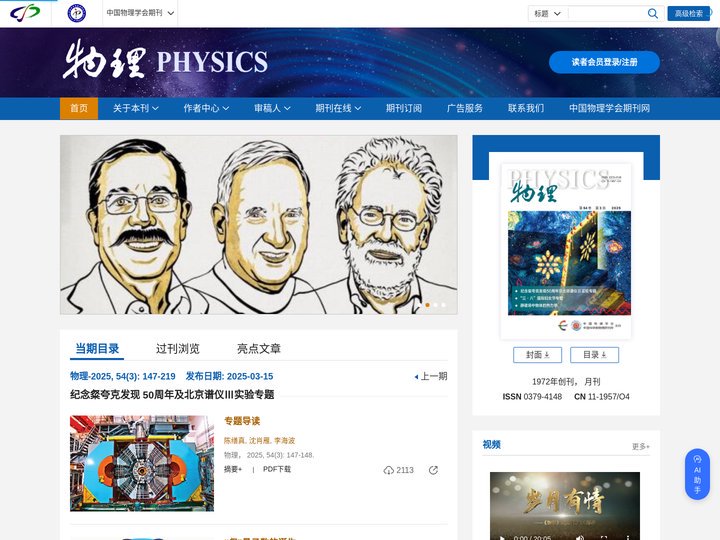The width and height of the screenshot is (720, 540).
Task: Open 联系我们 menu item
Action: point(526,108)
